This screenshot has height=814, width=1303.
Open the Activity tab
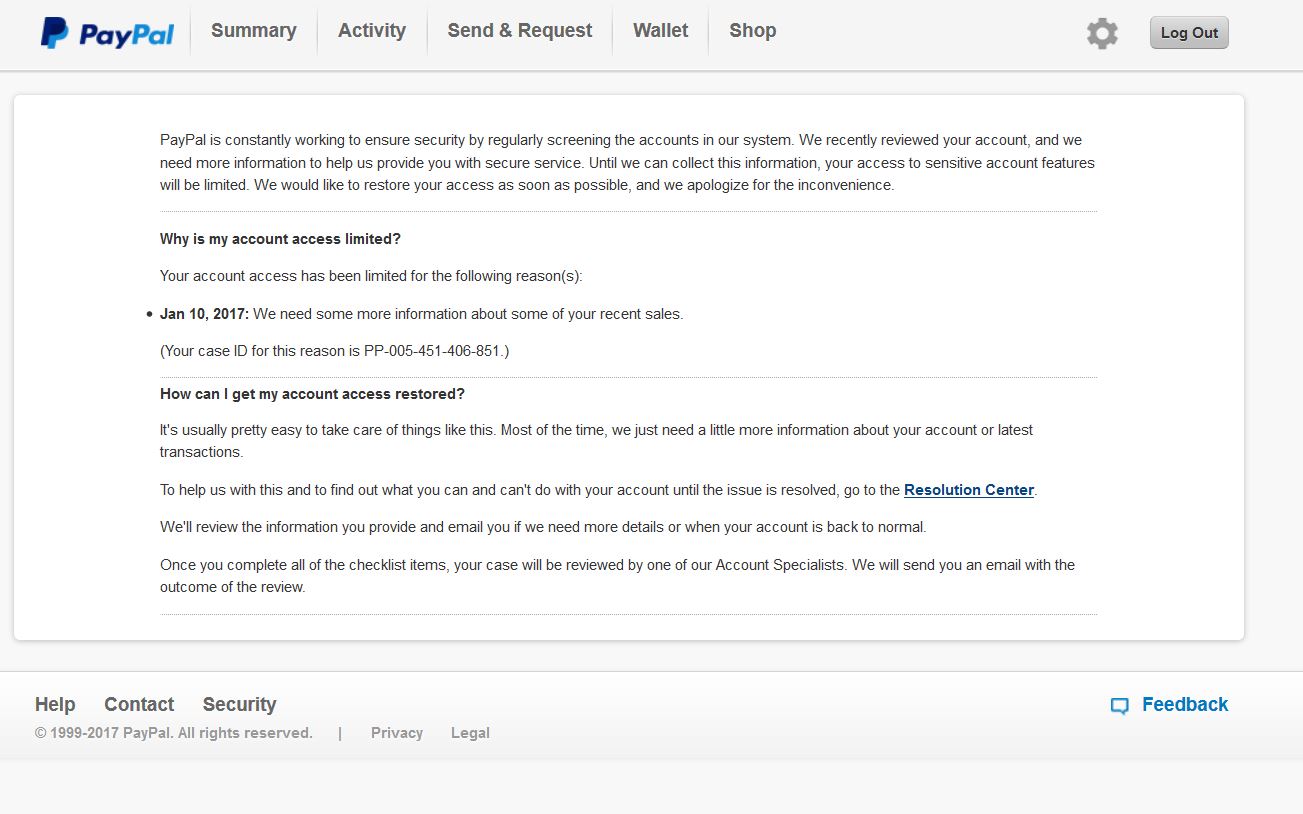pos(372,31)
